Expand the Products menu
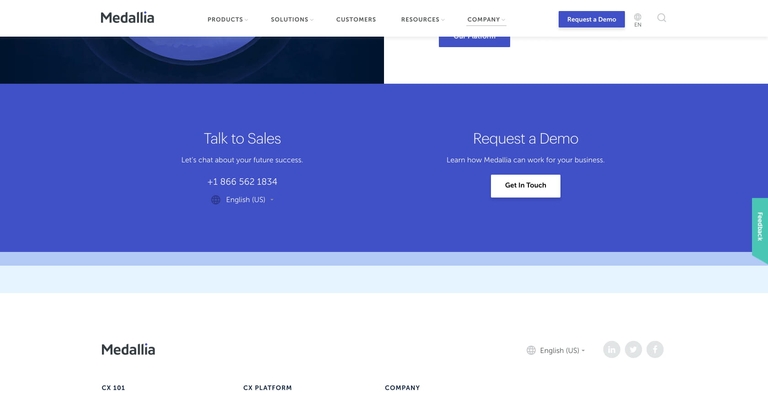Viewport: 768px width, 396px height. click(227, 20)
